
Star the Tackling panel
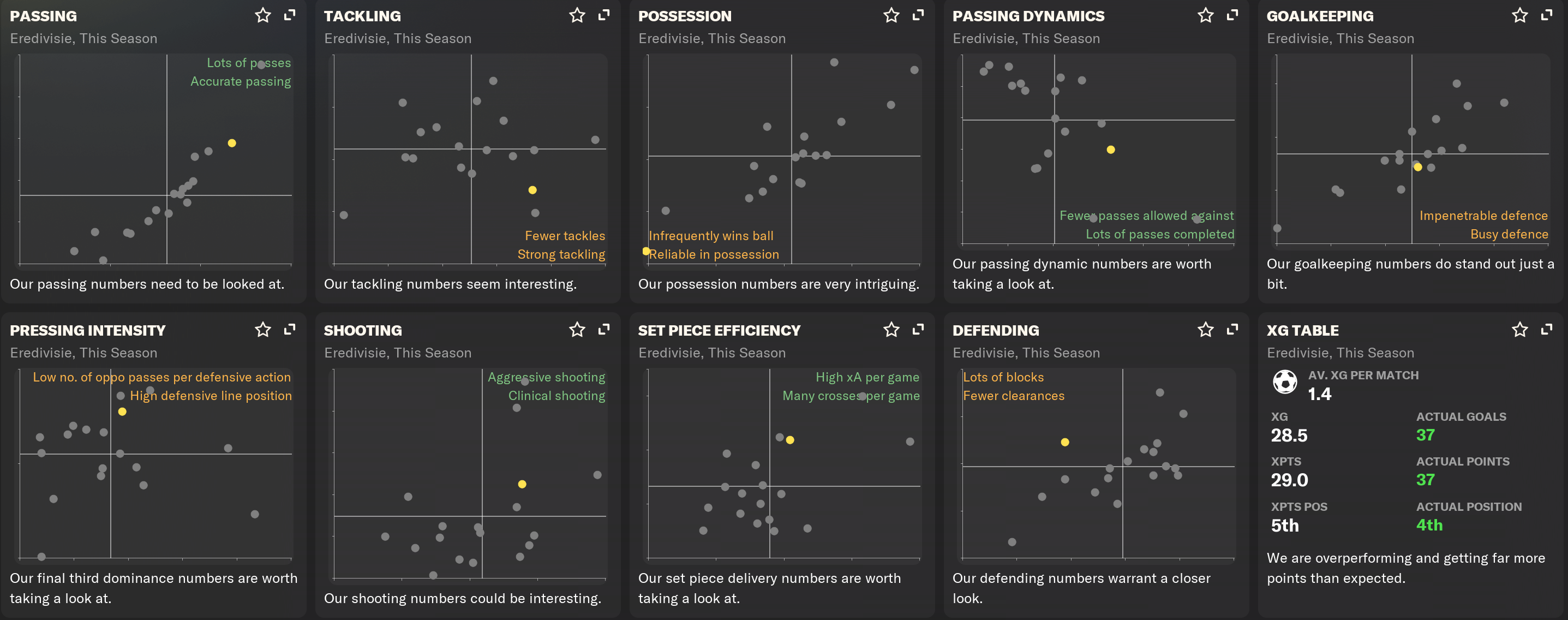(577, 15)
